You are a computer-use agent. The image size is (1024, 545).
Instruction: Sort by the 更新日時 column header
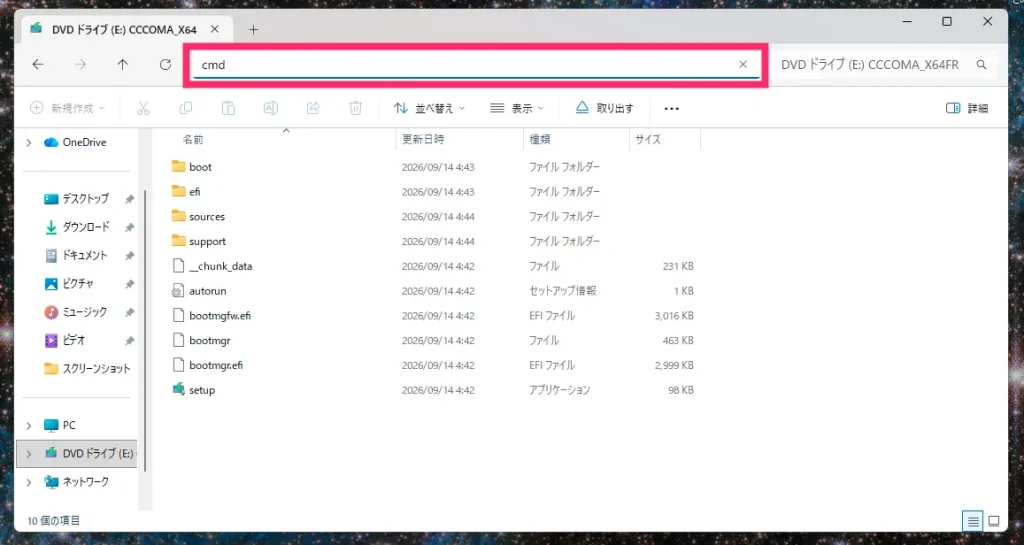(423, 140)
